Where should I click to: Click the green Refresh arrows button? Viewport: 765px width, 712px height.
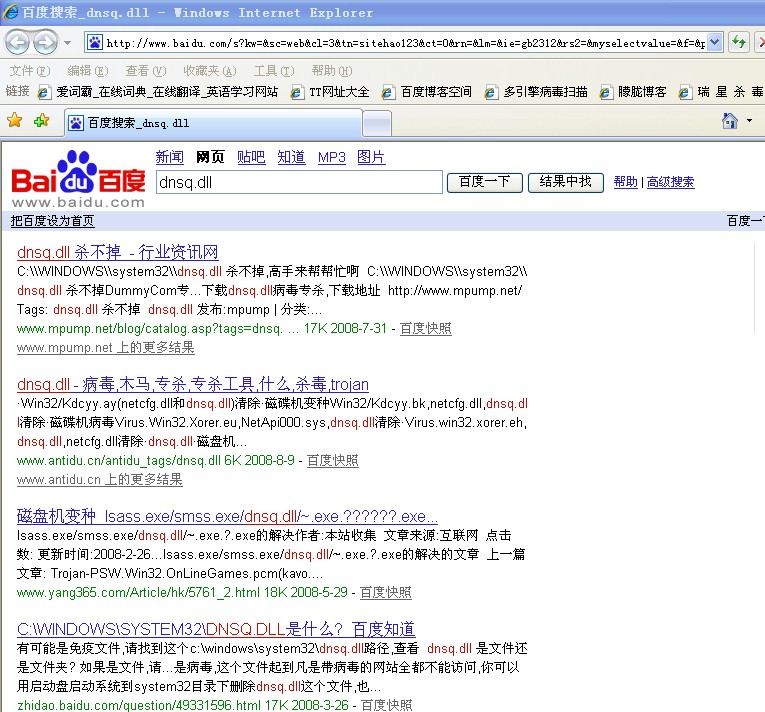[739, 42]
